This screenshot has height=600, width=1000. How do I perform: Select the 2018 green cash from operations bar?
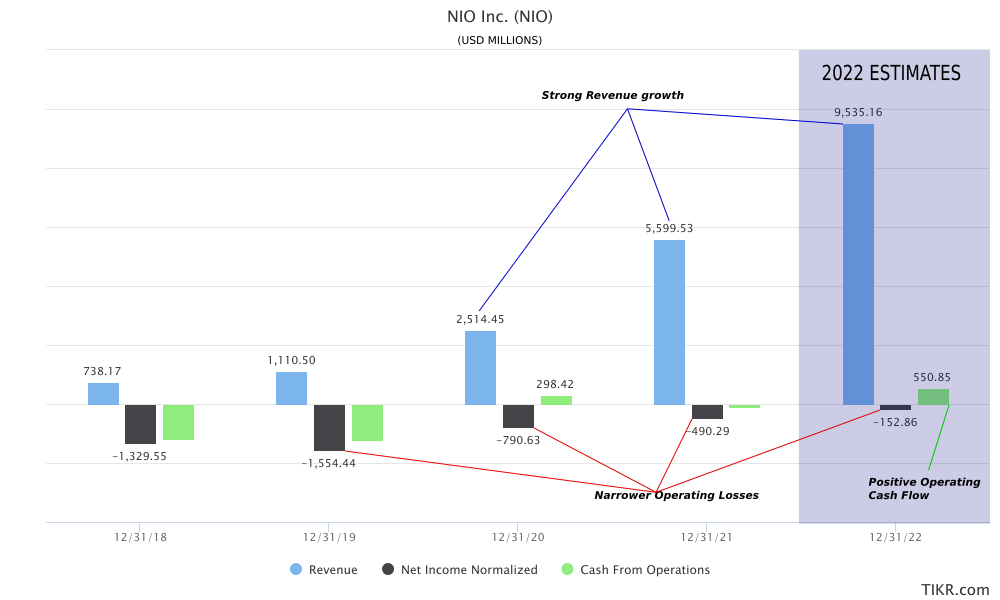tap(179, 422)
